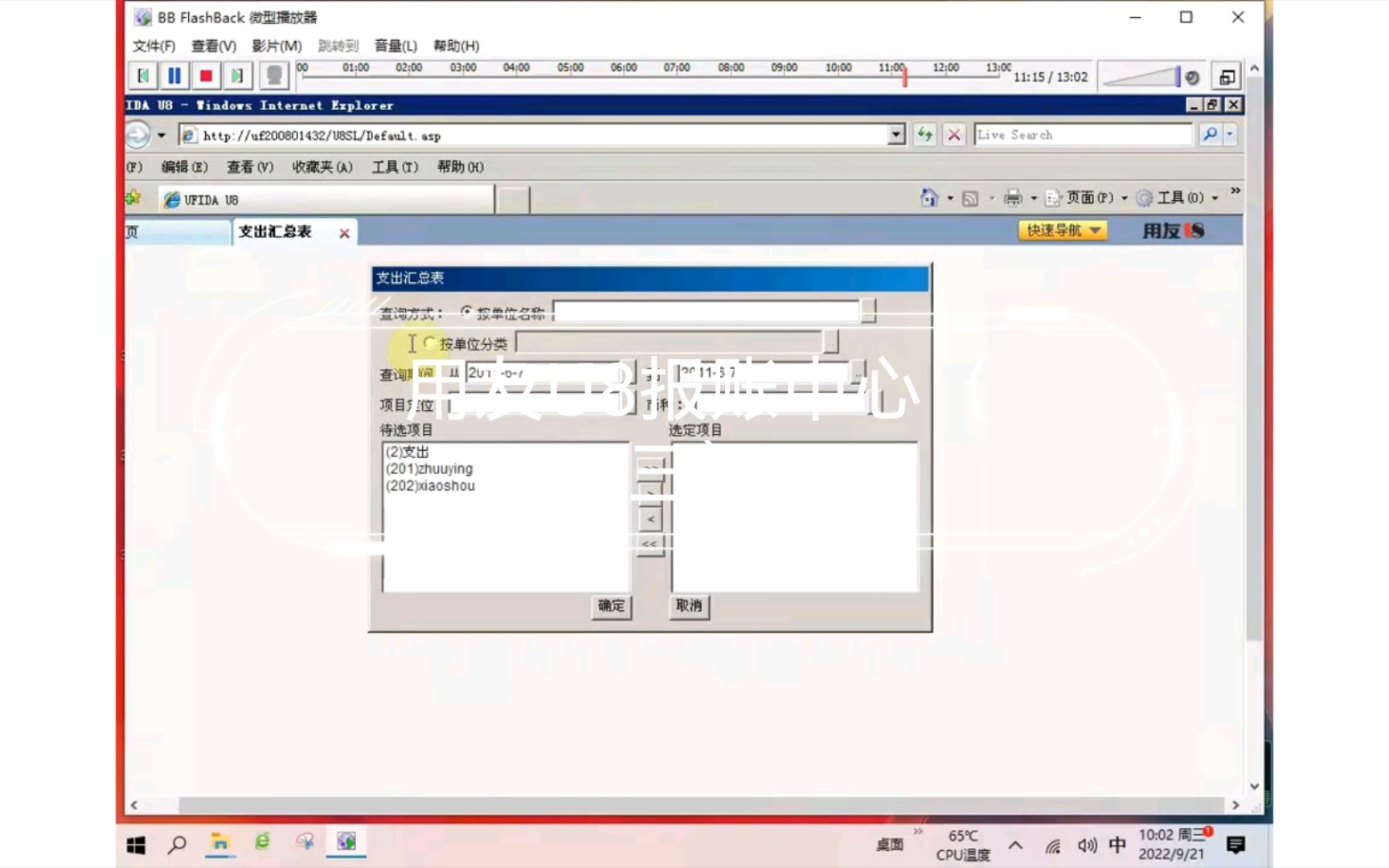Open the address bar dropdown list
The image size is (1389, 868).
896,135
